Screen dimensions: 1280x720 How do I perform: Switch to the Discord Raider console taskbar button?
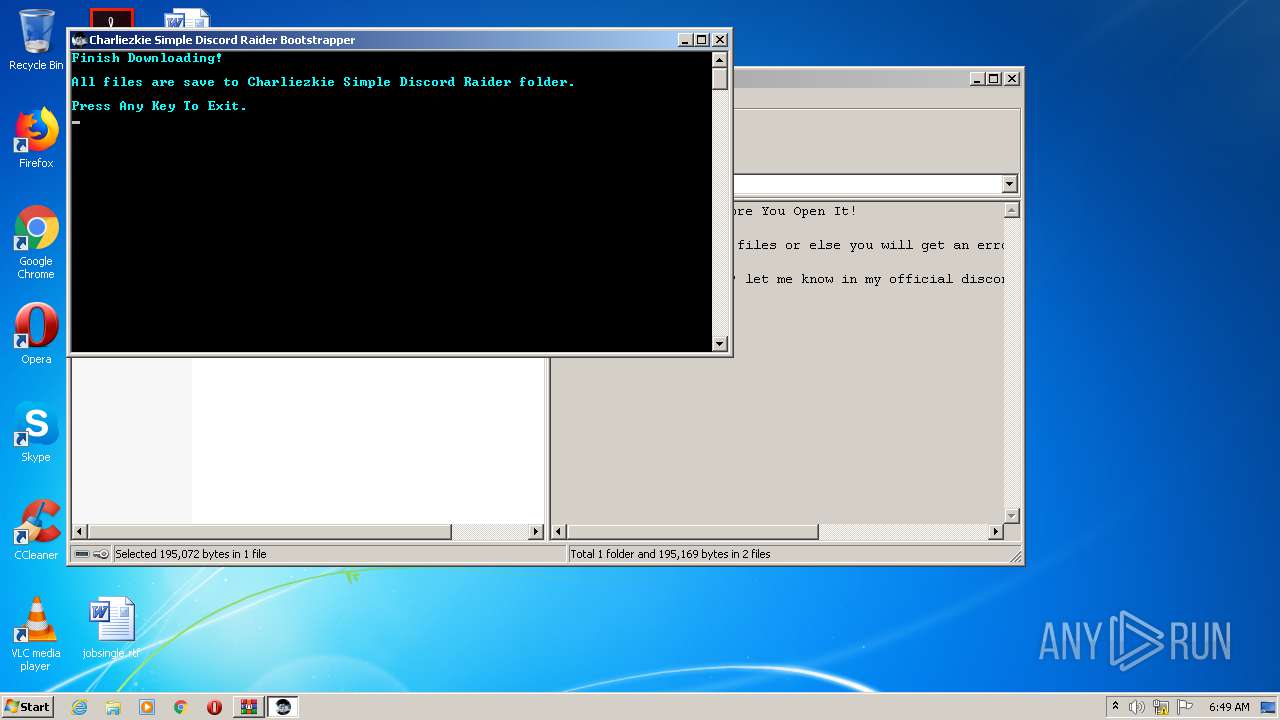point(283,707)
